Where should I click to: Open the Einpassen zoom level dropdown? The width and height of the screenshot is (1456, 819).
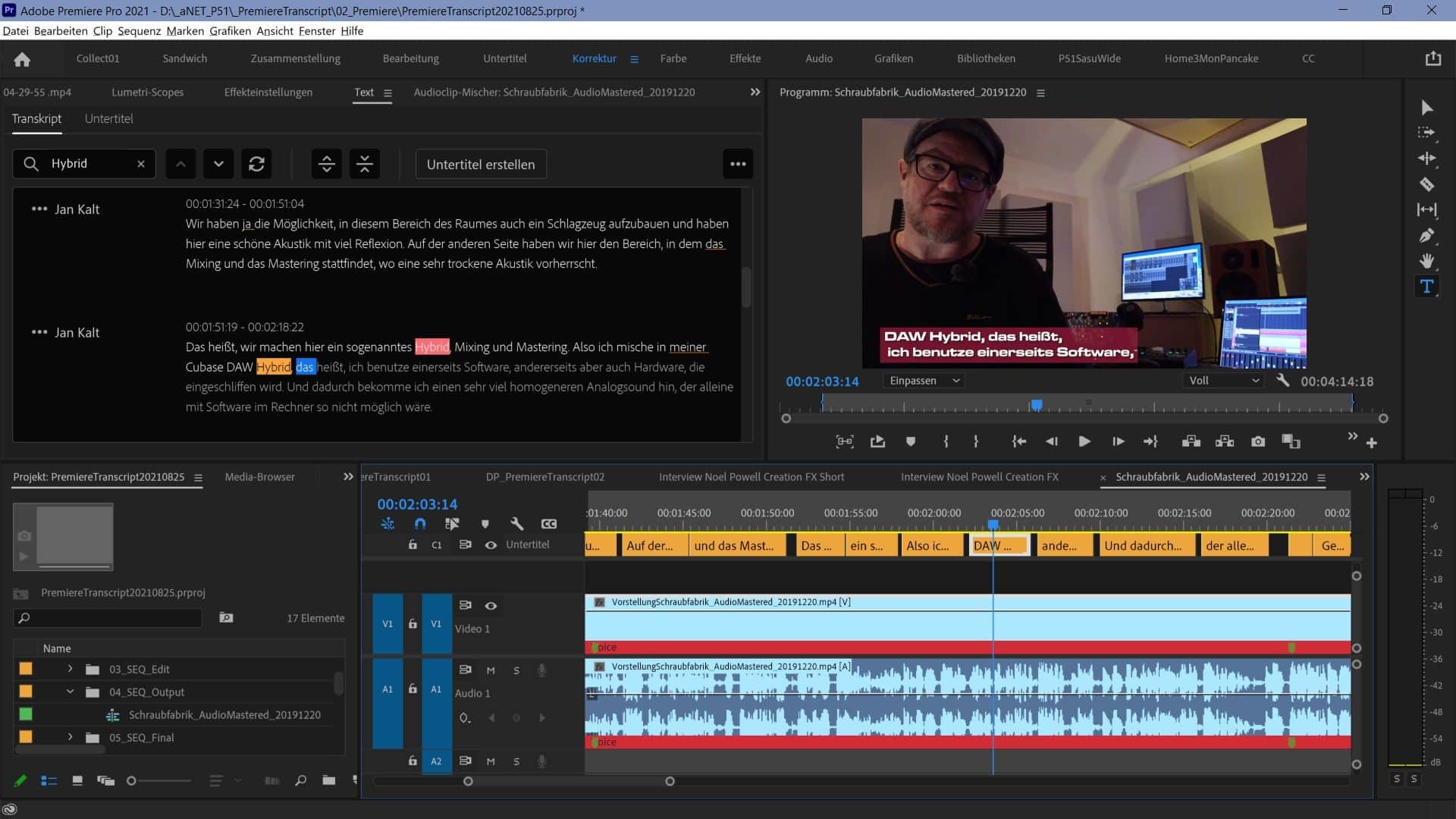pyautogui.click(x=924, y=381)
